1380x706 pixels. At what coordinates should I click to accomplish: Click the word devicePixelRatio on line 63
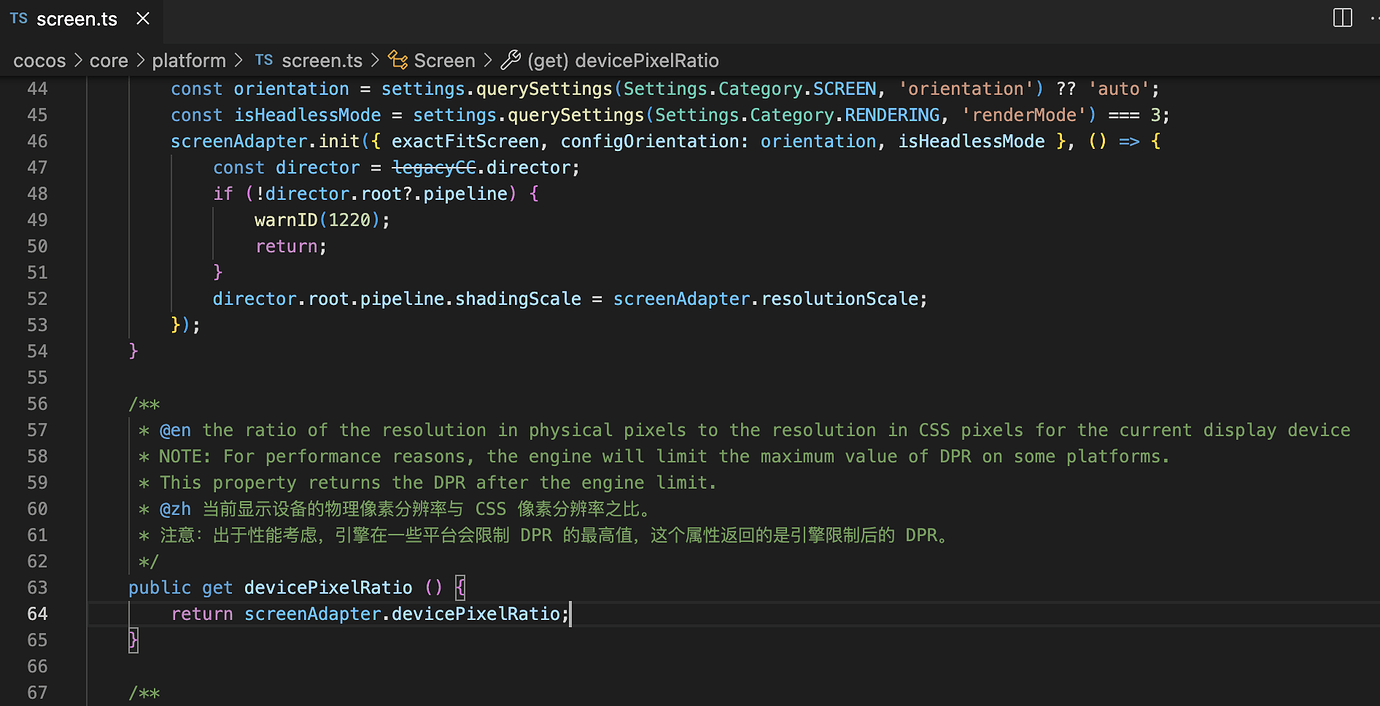point(328,587)
